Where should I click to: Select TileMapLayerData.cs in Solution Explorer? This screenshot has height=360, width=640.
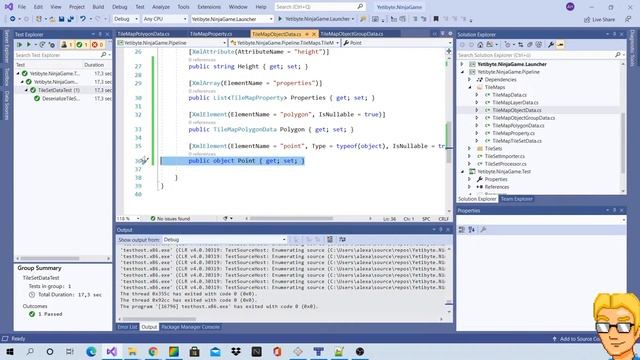point(515,102)
